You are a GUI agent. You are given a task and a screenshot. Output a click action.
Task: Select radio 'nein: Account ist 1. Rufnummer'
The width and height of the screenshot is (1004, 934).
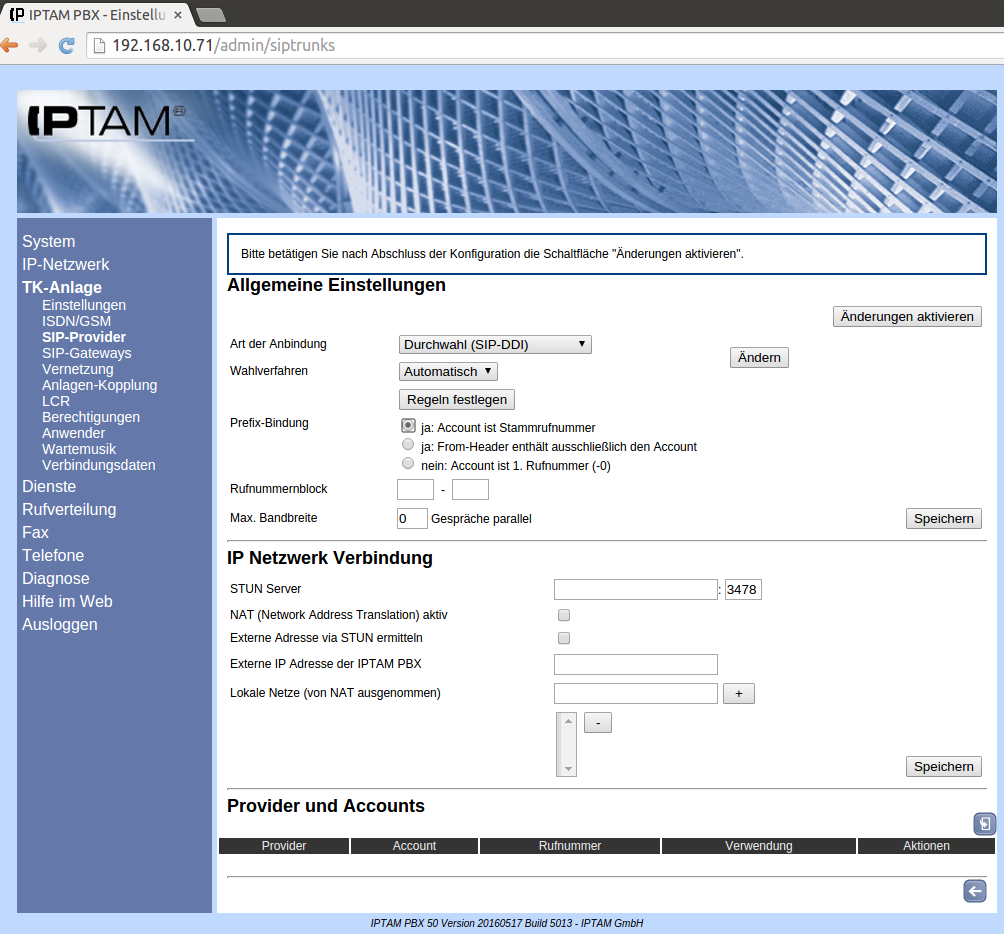point(408,464)
